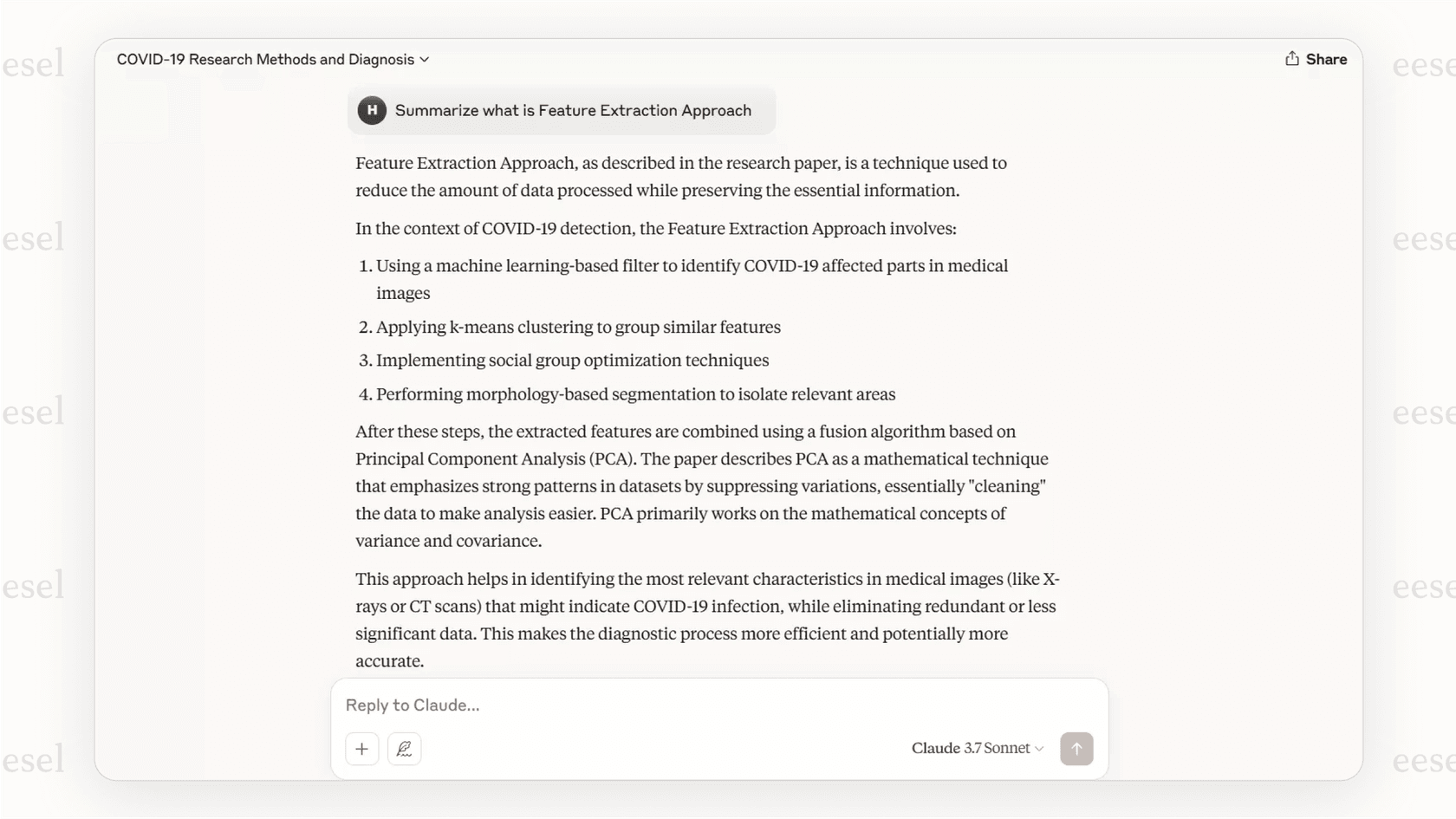The image size is (1456, 819).
Task: Open the Claude 3.7 Sonnet model dropdown
Action: click(x=977, y=748)
